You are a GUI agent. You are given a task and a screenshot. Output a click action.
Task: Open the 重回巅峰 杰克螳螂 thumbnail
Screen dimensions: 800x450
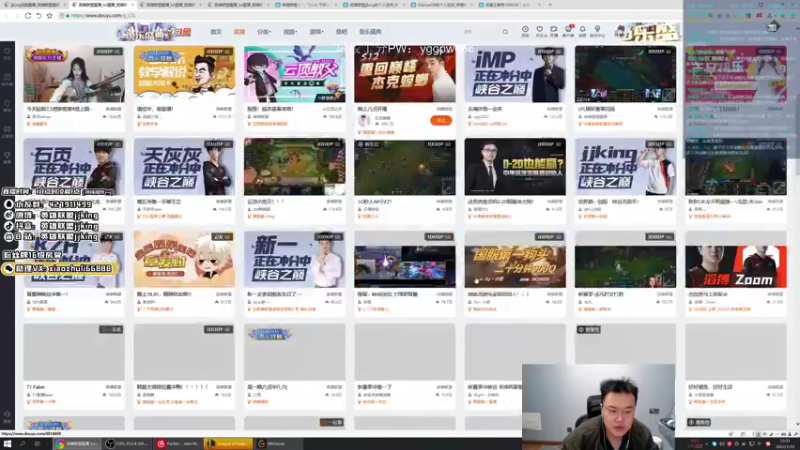click(x=405, y=74)
